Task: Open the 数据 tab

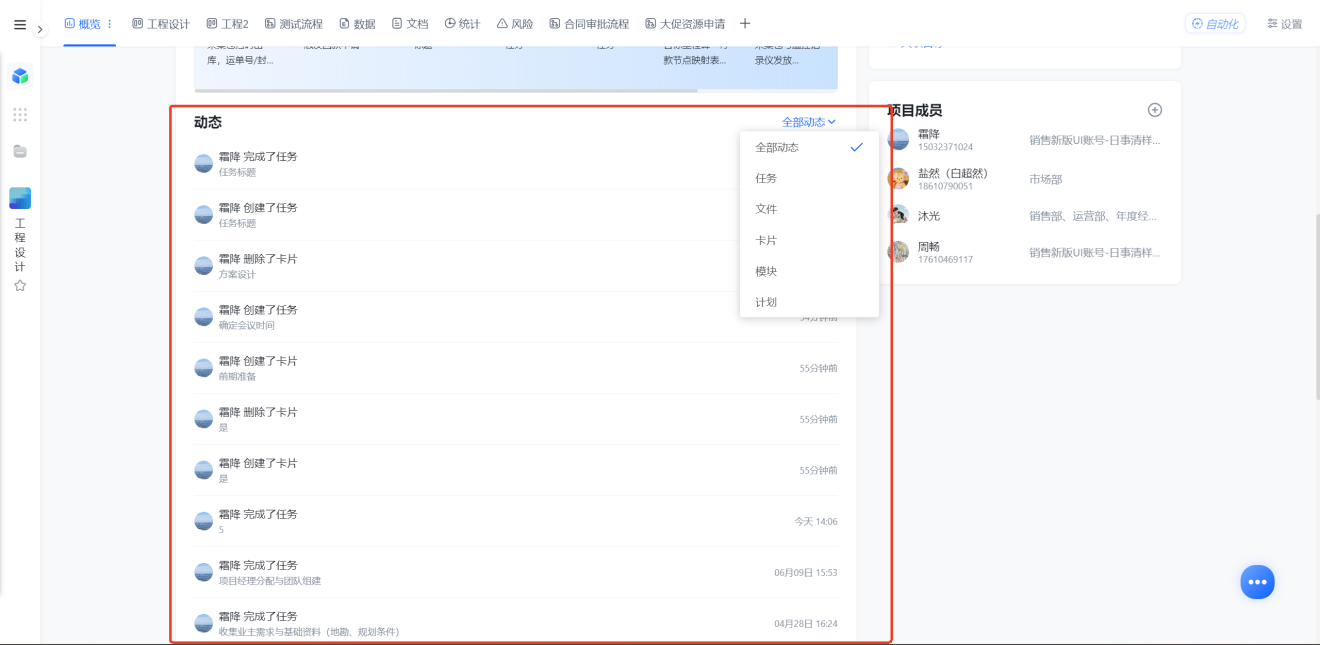Action: coord(358,24)
